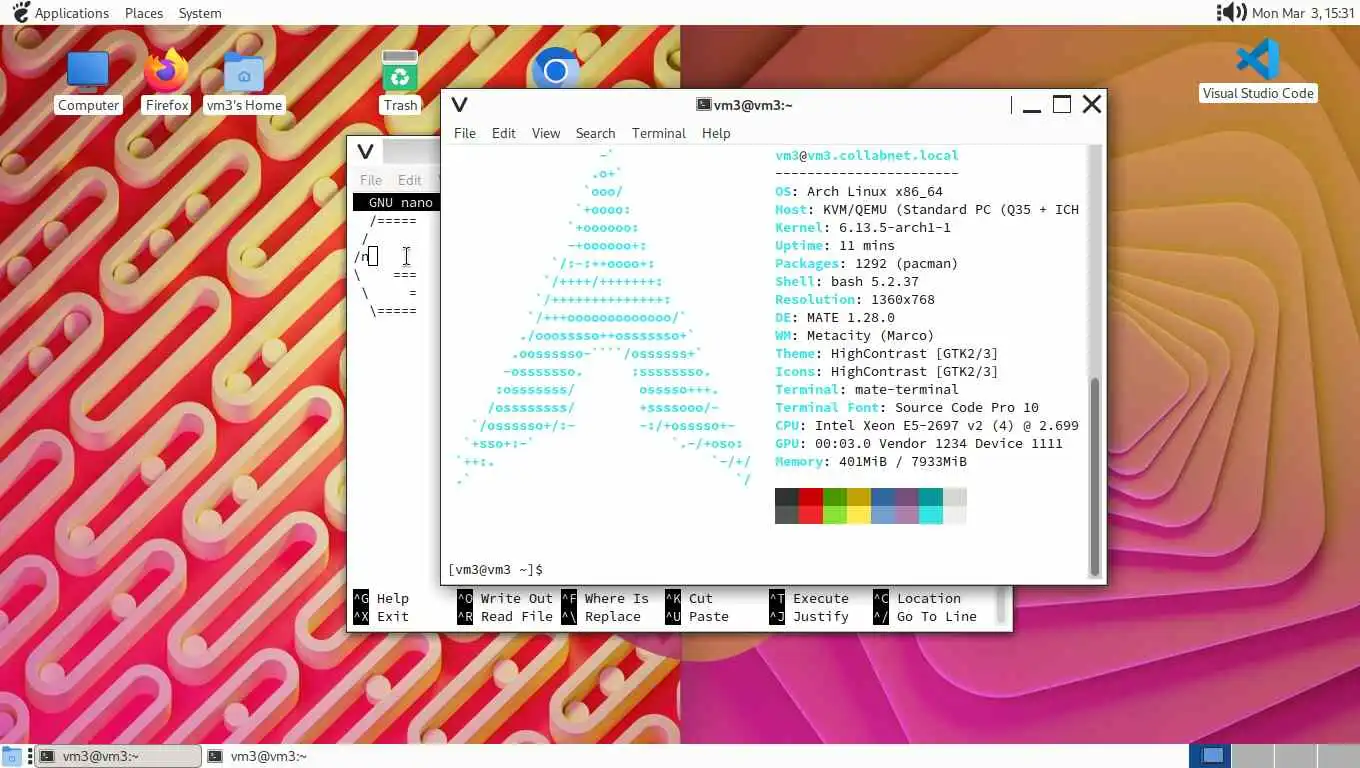The image size is (1360, 768).
Task: Click the front terminal window's V menu icon
Action: 459,104
